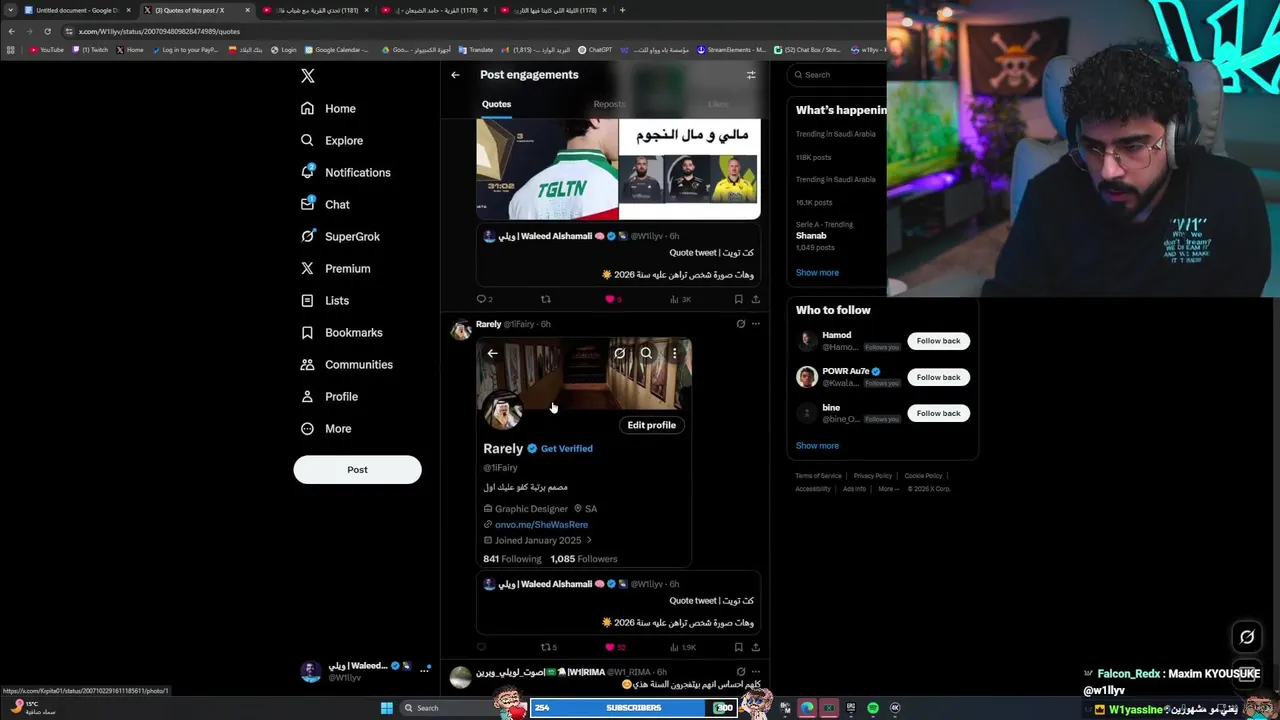Viewport: 1280px width, 720px height.
Task: Open the Privacy Policy footer link
Action: pyautogui.click(x=872, y=476)
